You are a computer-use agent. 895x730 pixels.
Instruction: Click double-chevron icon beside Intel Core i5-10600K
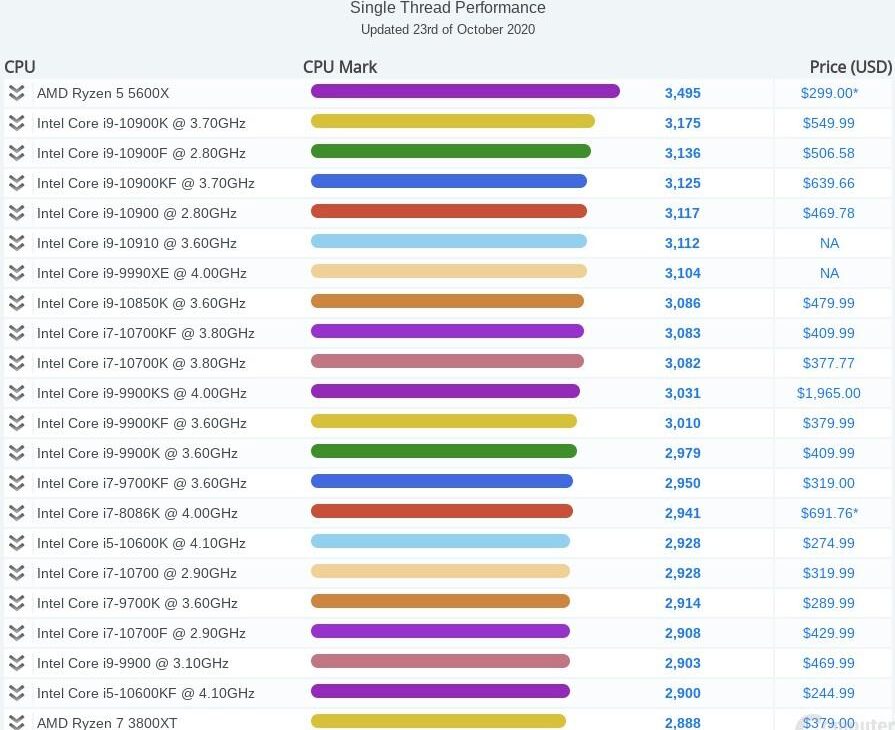pos(16,543)
